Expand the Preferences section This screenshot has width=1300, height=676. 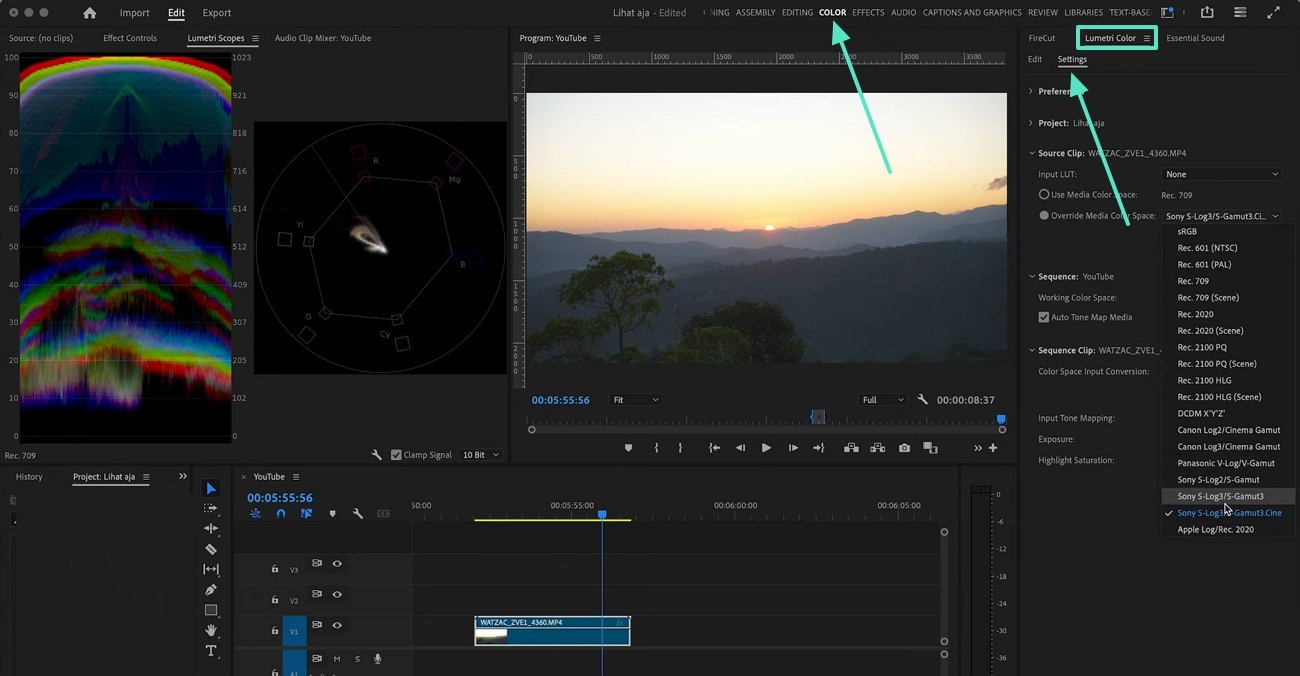[x=1031, y=92]
